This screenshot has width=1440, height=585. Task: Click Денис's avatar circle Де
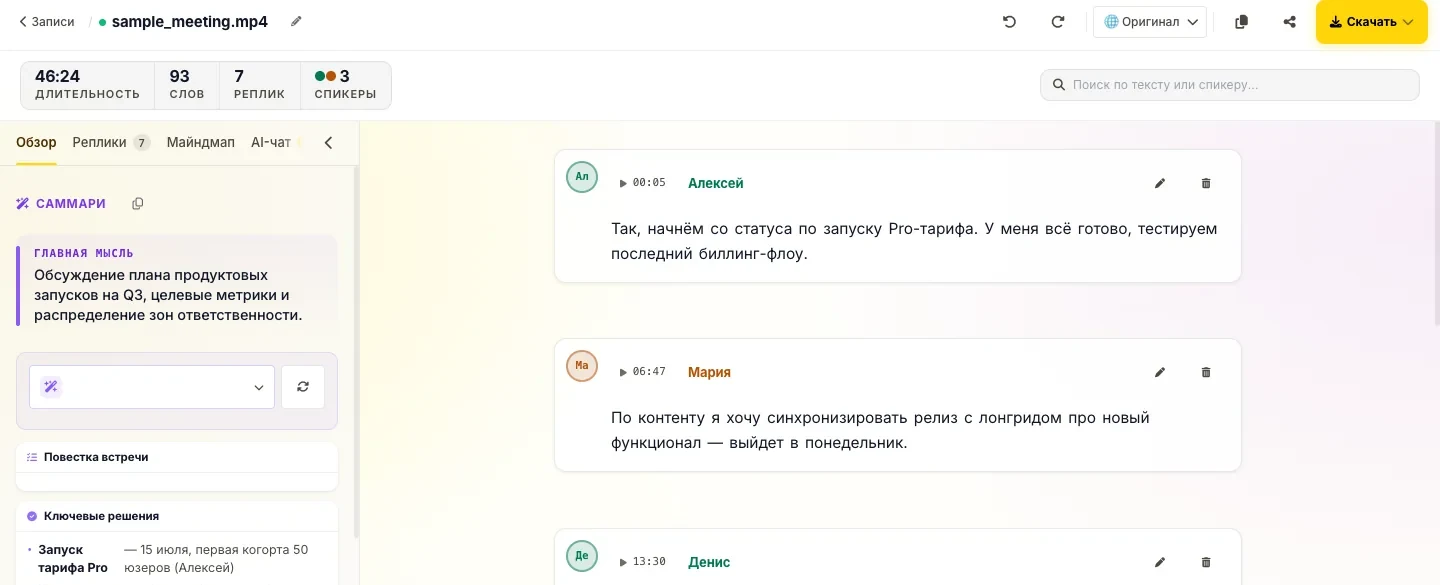[582, 556]
